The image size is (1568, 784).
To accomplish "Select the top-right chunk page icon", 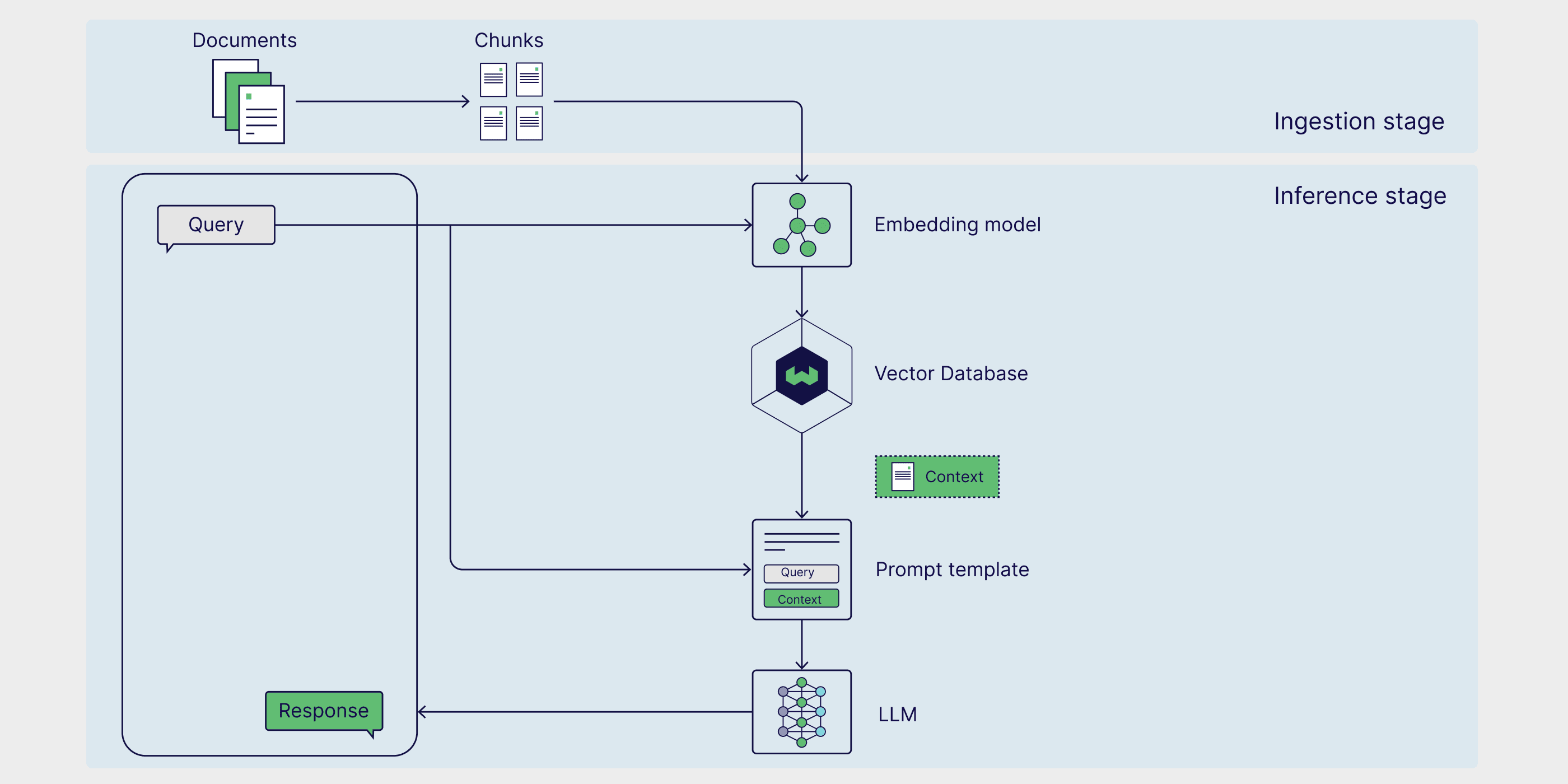I will coord(529,80).
